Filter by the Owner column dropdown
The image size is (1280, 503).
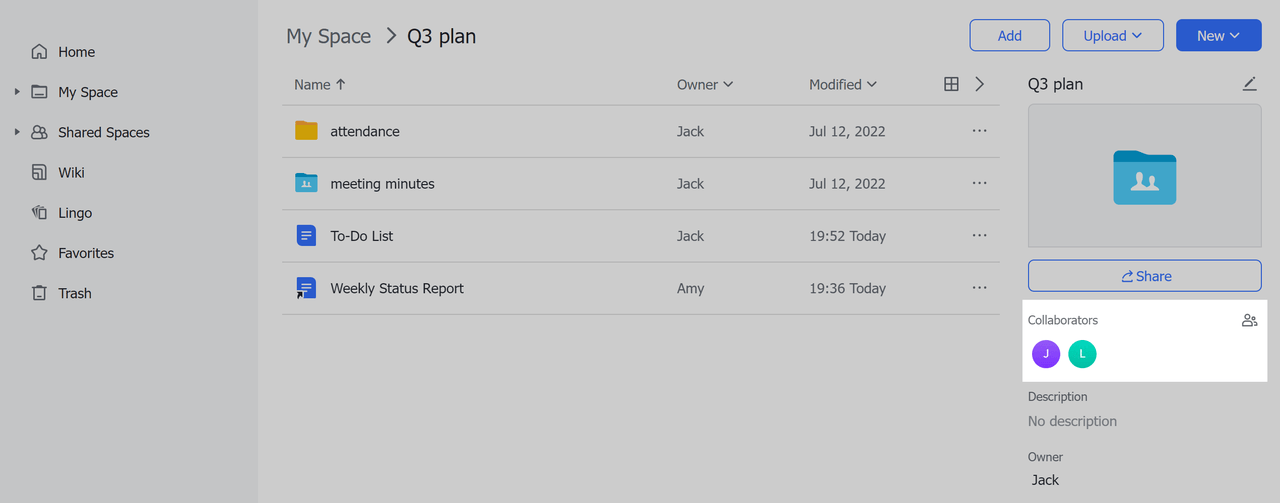point(705,85)
